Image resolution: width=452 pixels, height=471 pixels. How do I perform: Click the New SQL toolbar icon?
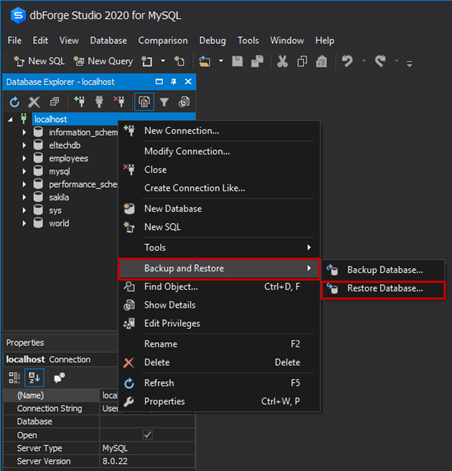coord(19,61)
